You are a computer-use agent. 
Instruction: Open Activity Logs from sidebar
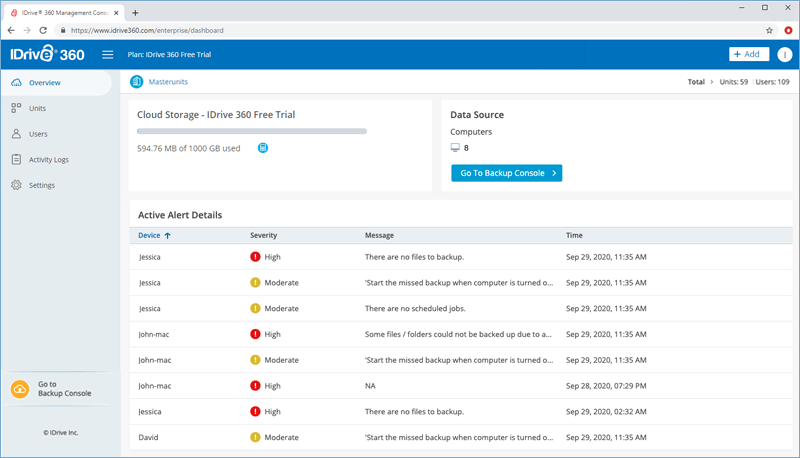coord(48,160)
